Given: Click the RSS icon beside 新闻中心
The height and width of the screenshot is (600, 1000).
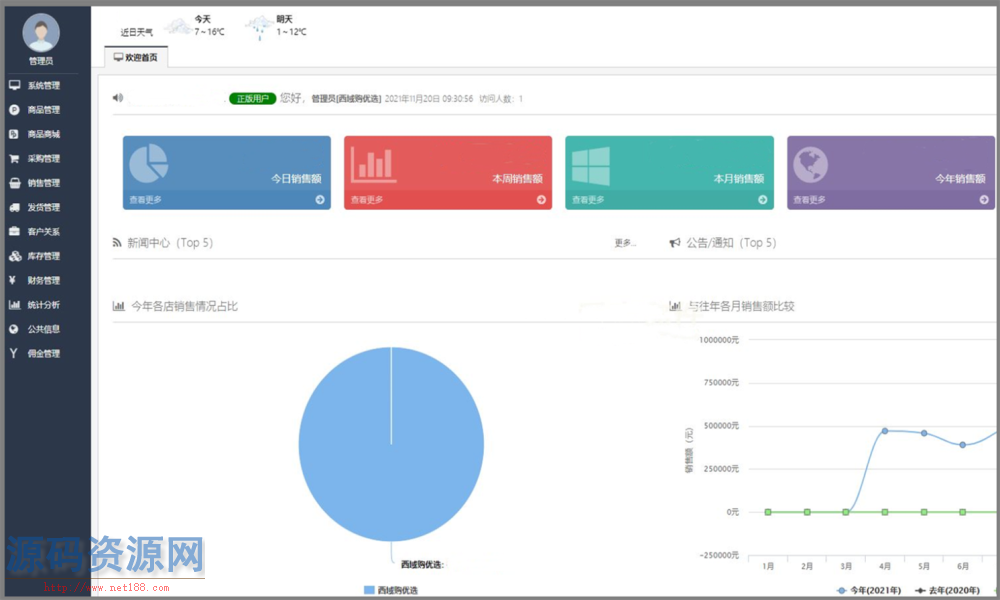Looking at the screenshot, I should click(x=117, y=242).
